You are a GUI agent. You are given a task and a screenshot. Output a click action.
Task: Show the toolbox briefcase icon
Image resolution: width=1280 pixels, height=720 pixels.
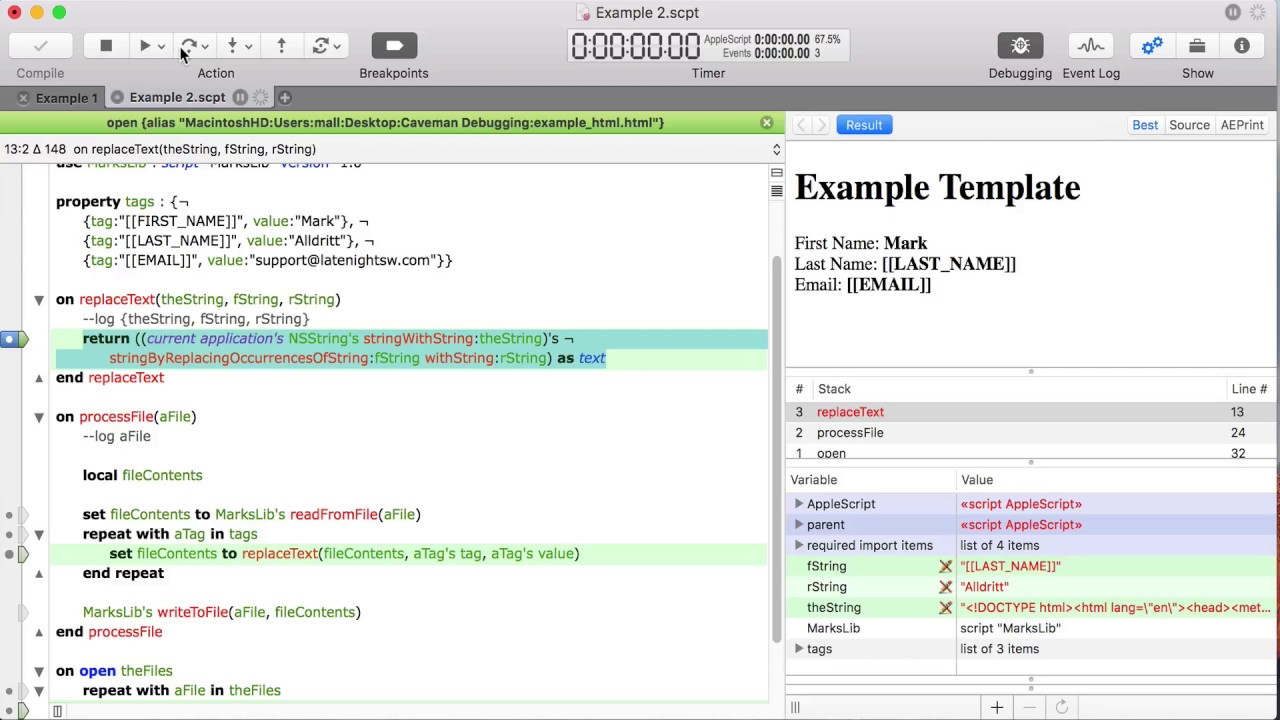[1197, 46]
